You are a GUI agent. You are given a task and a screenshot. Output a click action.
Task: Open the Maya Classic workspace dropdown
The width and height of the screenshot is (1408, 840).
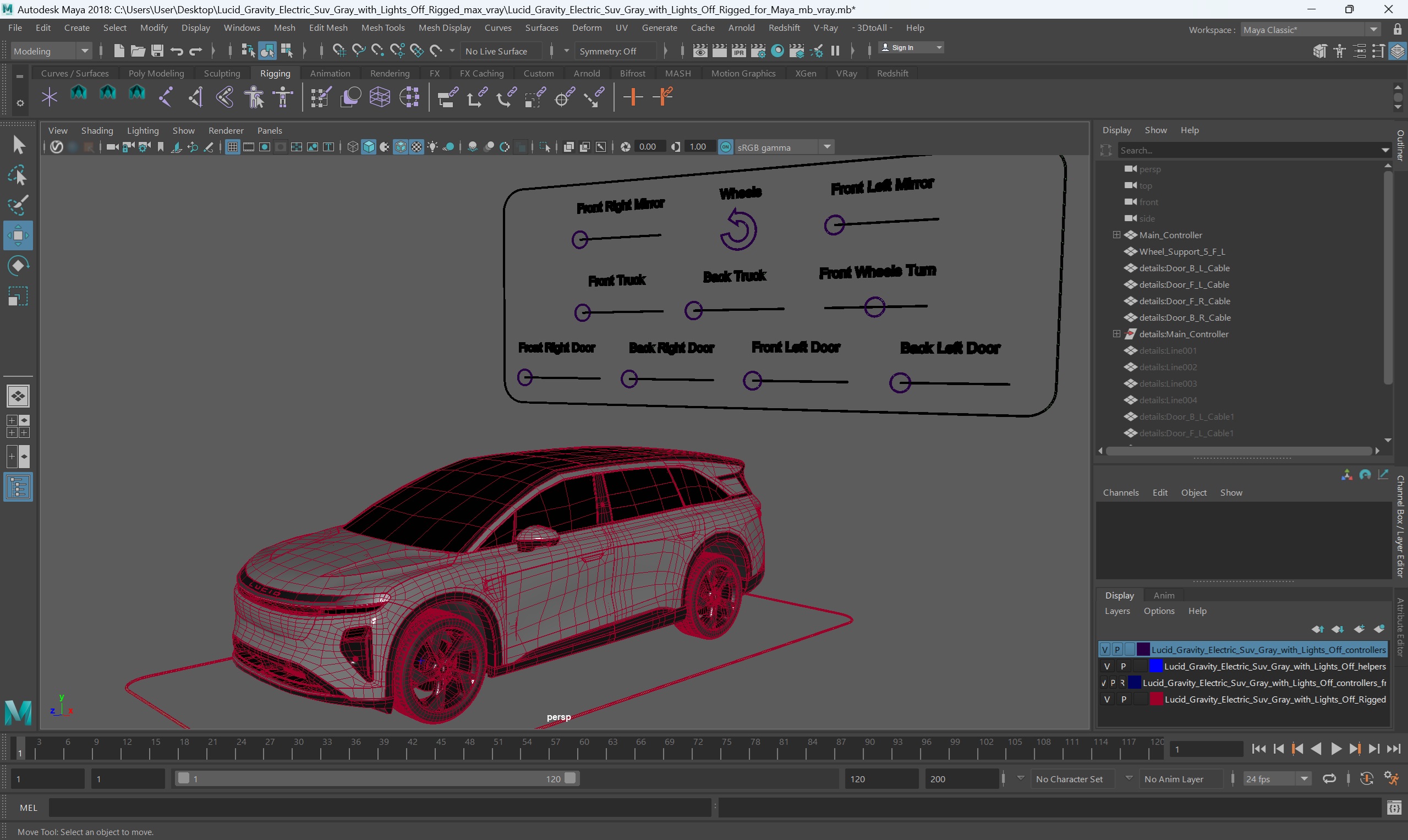pyautogui.click(x=1310, y=30)
